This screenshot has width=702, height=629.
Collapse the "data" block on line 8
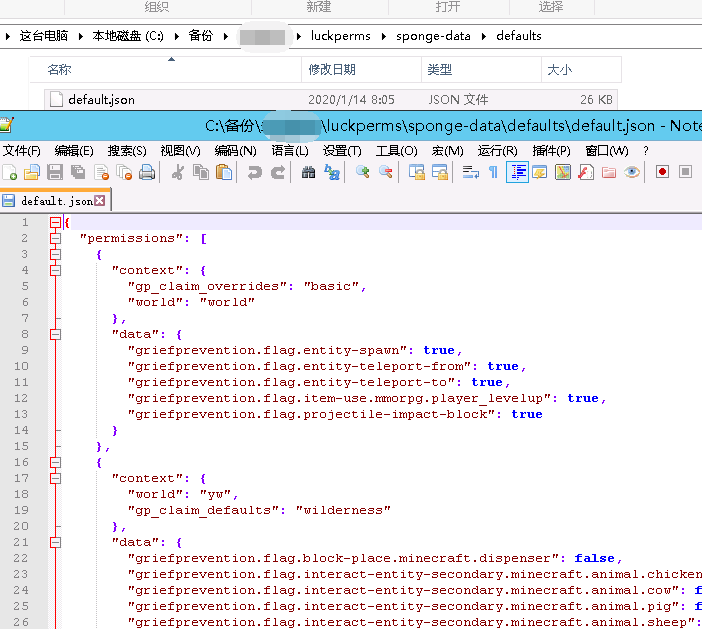click(x=56, y=335)
